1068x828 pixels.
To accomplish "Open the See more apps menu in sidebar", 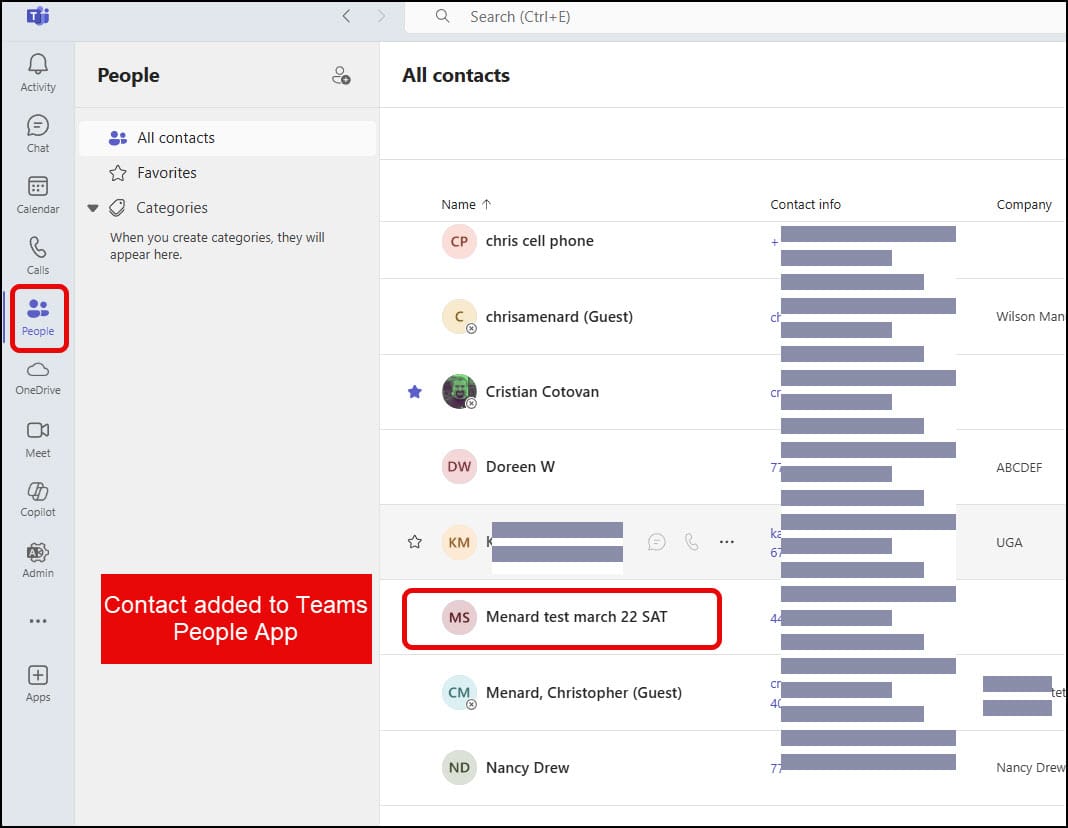I will (x=37, y=620).
